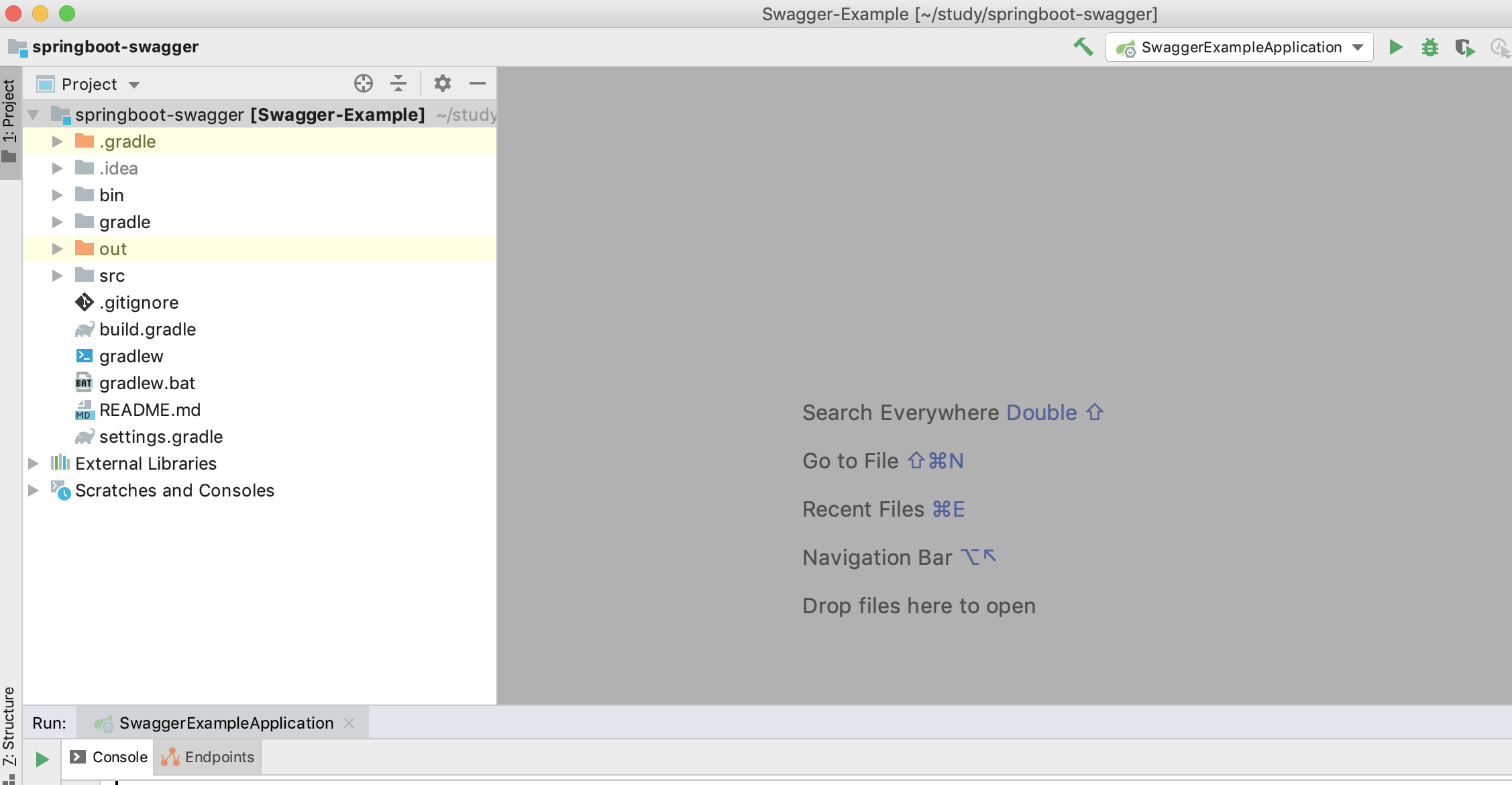Close the SwaggerExampleApplication run tab
The image size is (1512, 785).
pyautogui.click(x=349, y=723)
